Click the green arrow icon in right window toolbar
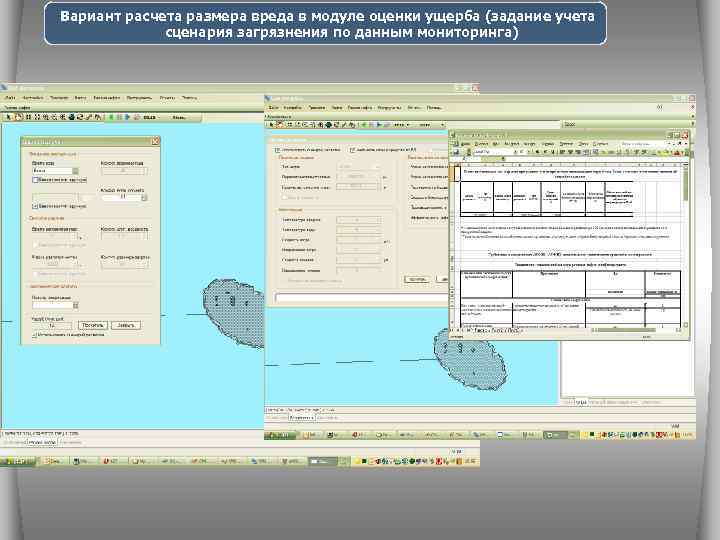 [x=364, y=124]
